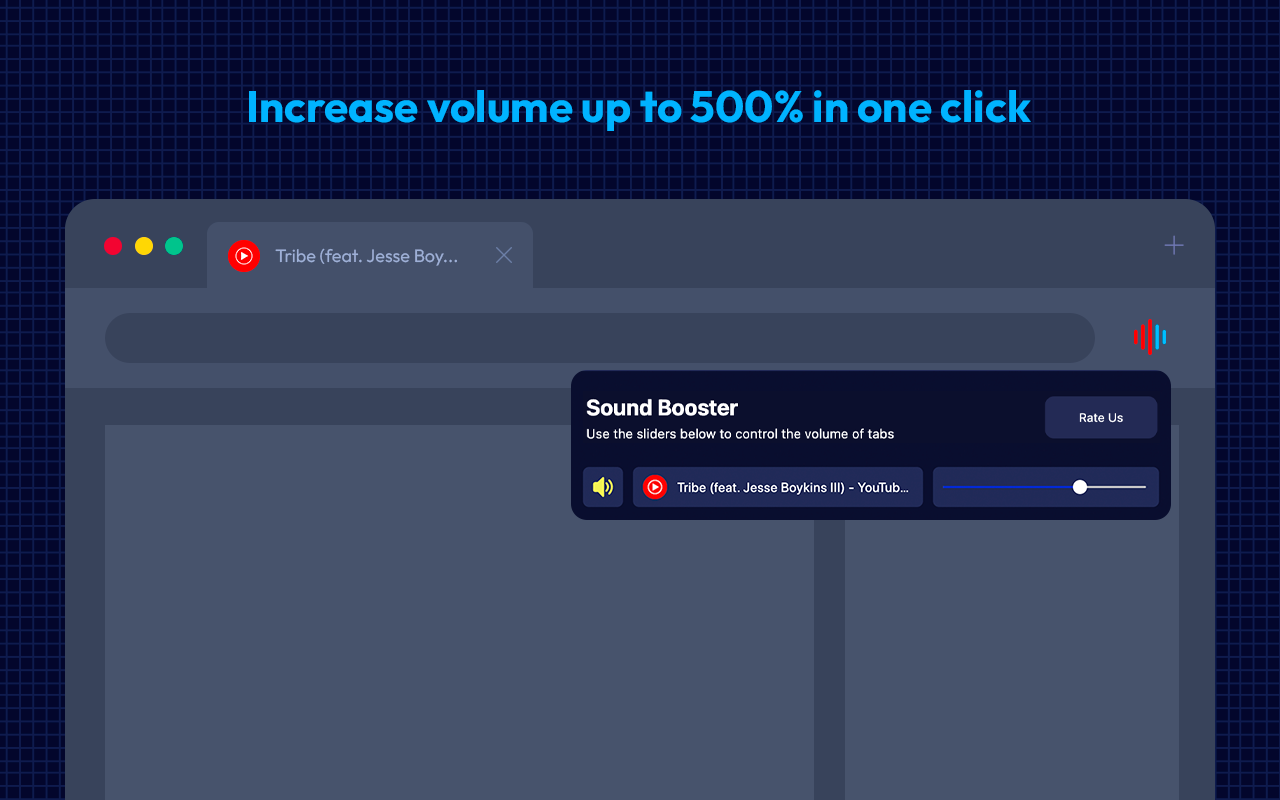
Task: Mute the tab with the speaker icon
Action: [x=603, y=487]
